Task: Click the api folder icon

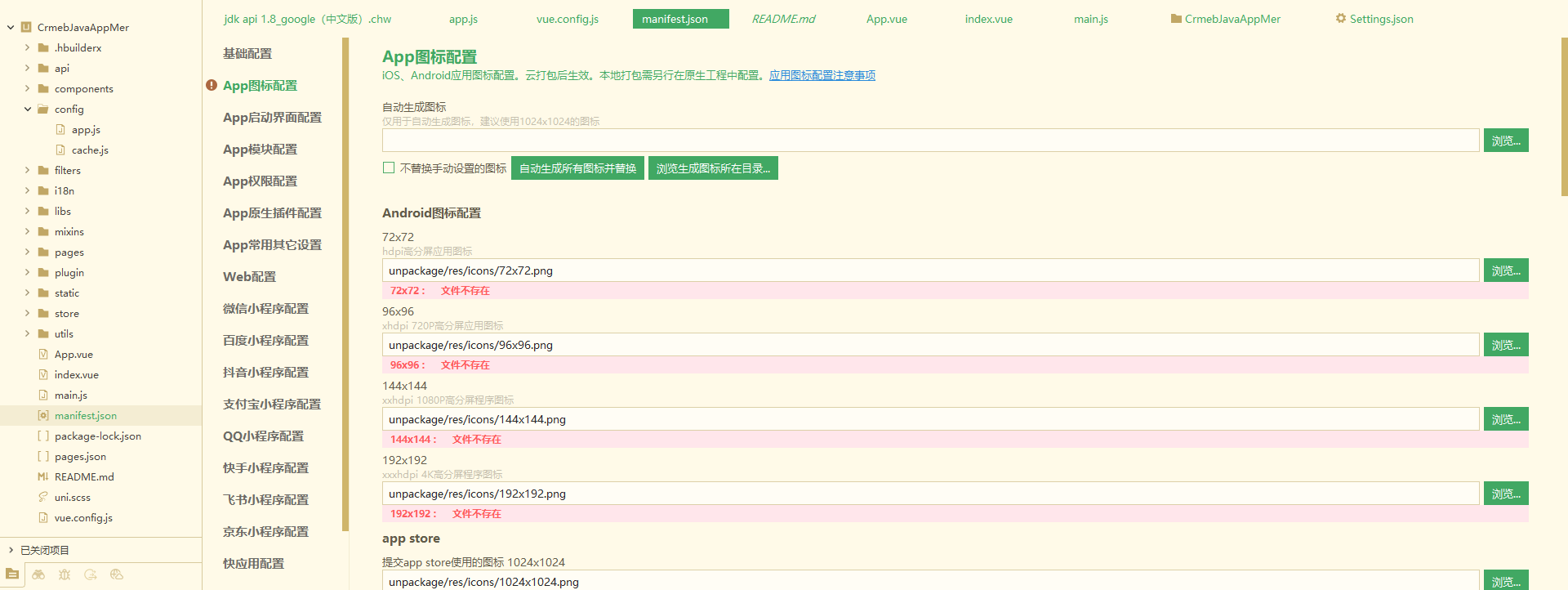Action: [x=44, y=68]
